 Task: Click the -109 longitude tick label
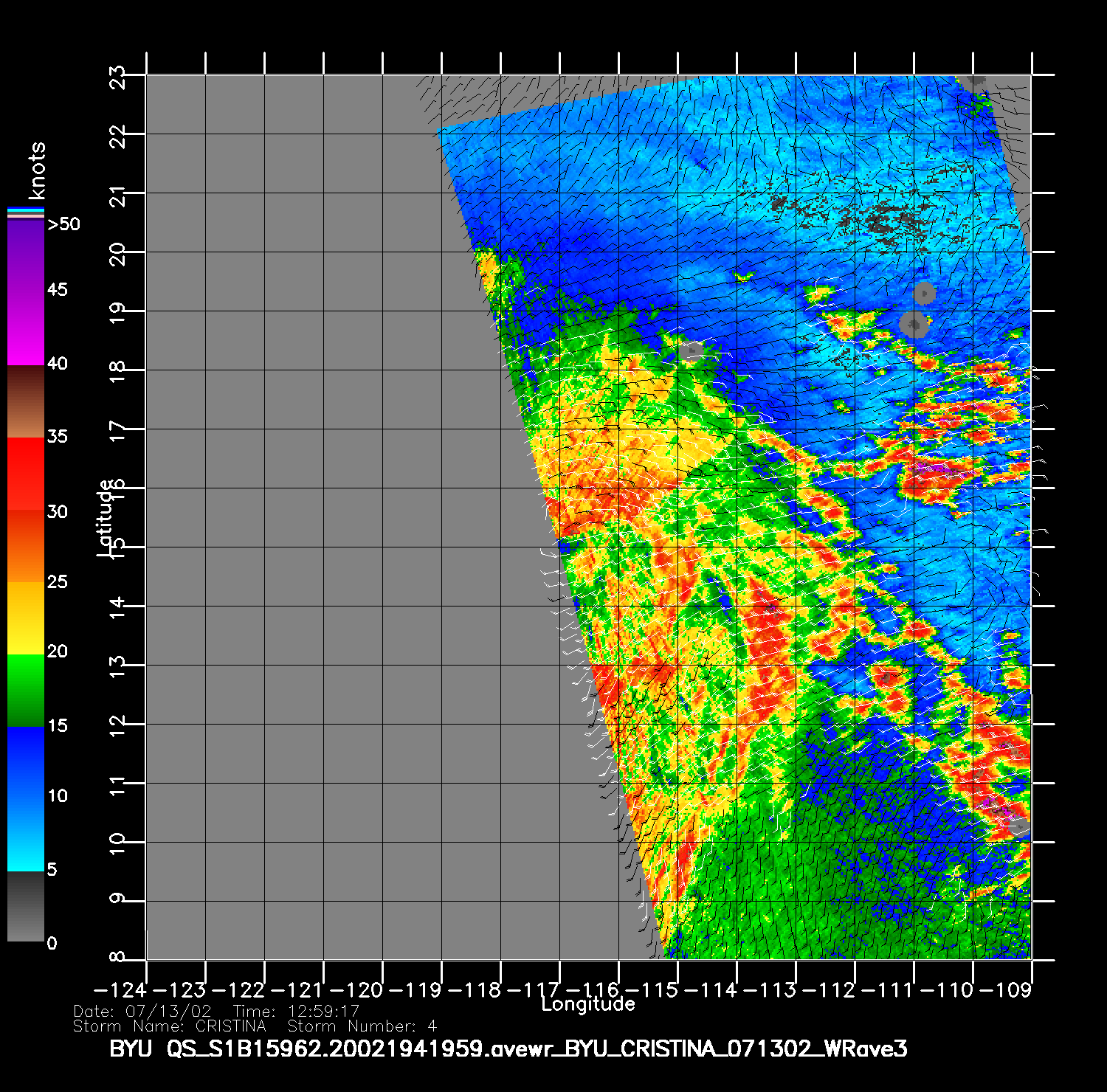point(1007,989)
